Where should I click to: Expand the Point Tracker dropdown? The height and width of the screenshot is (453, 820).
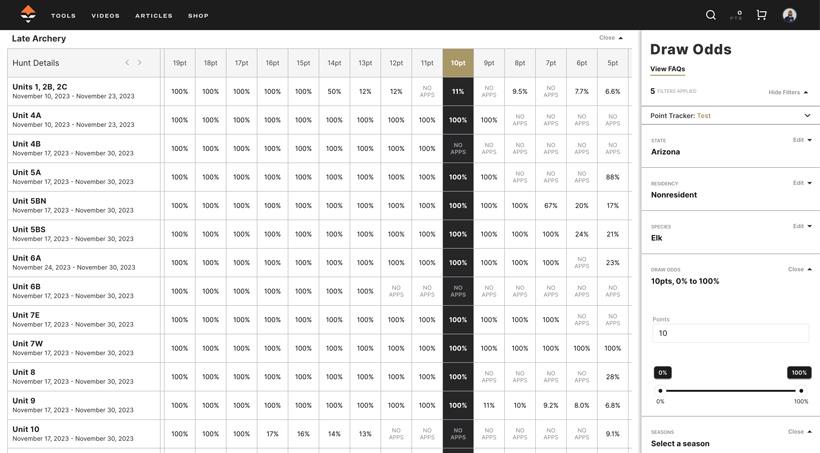point(807,116)
